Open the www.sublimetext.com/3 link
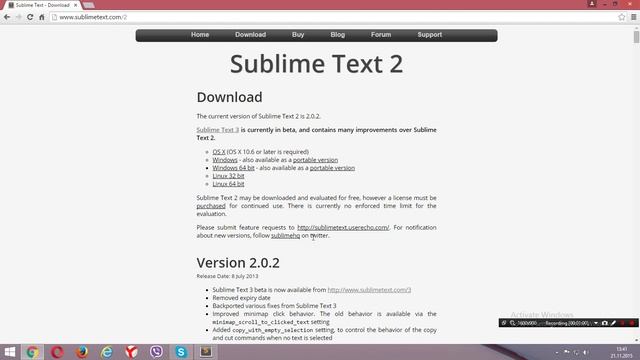The height and width of the screenshot is (360, 640). pyautogui.click(x=369, y=290)
